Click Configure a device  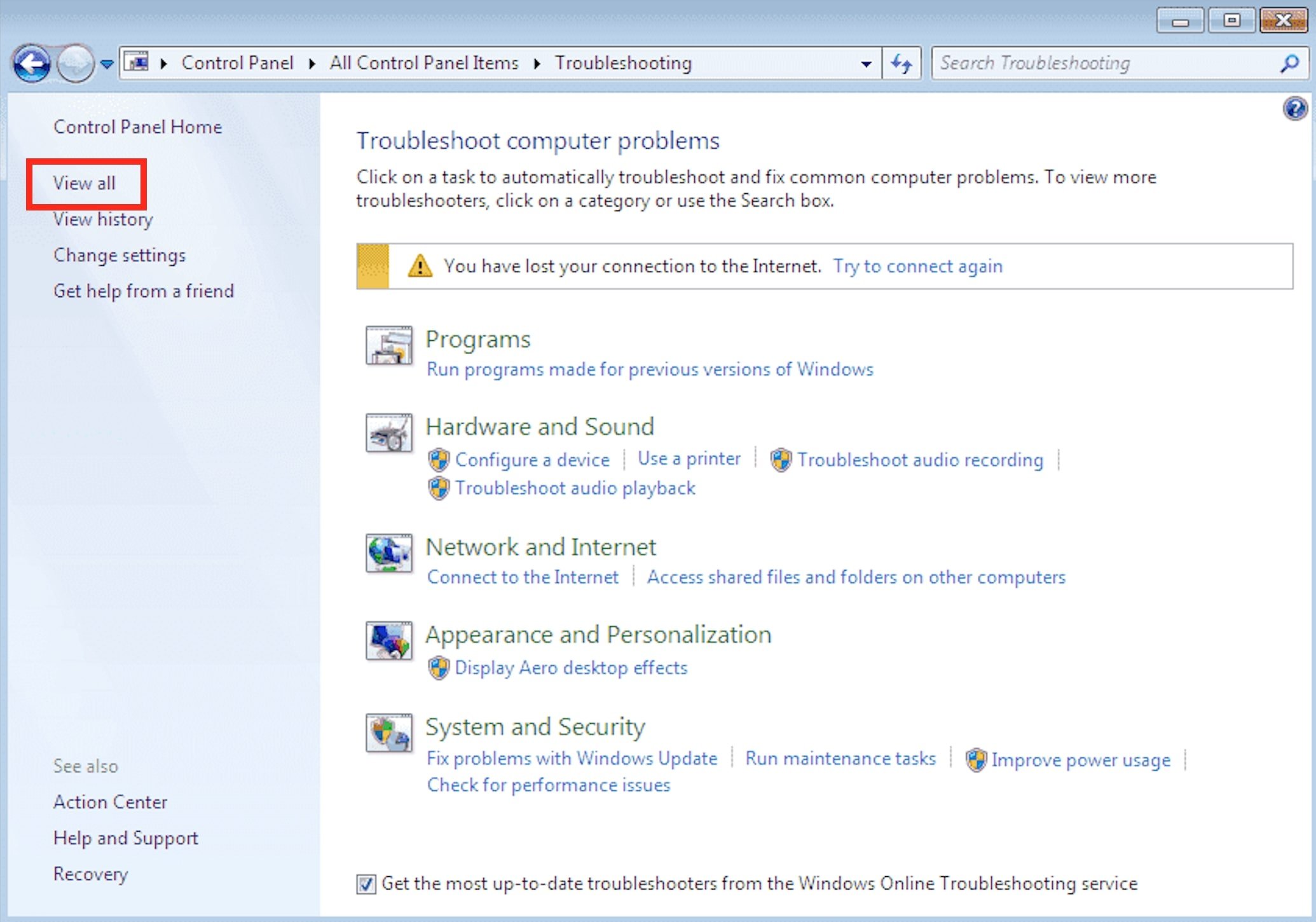coord(532,460)
